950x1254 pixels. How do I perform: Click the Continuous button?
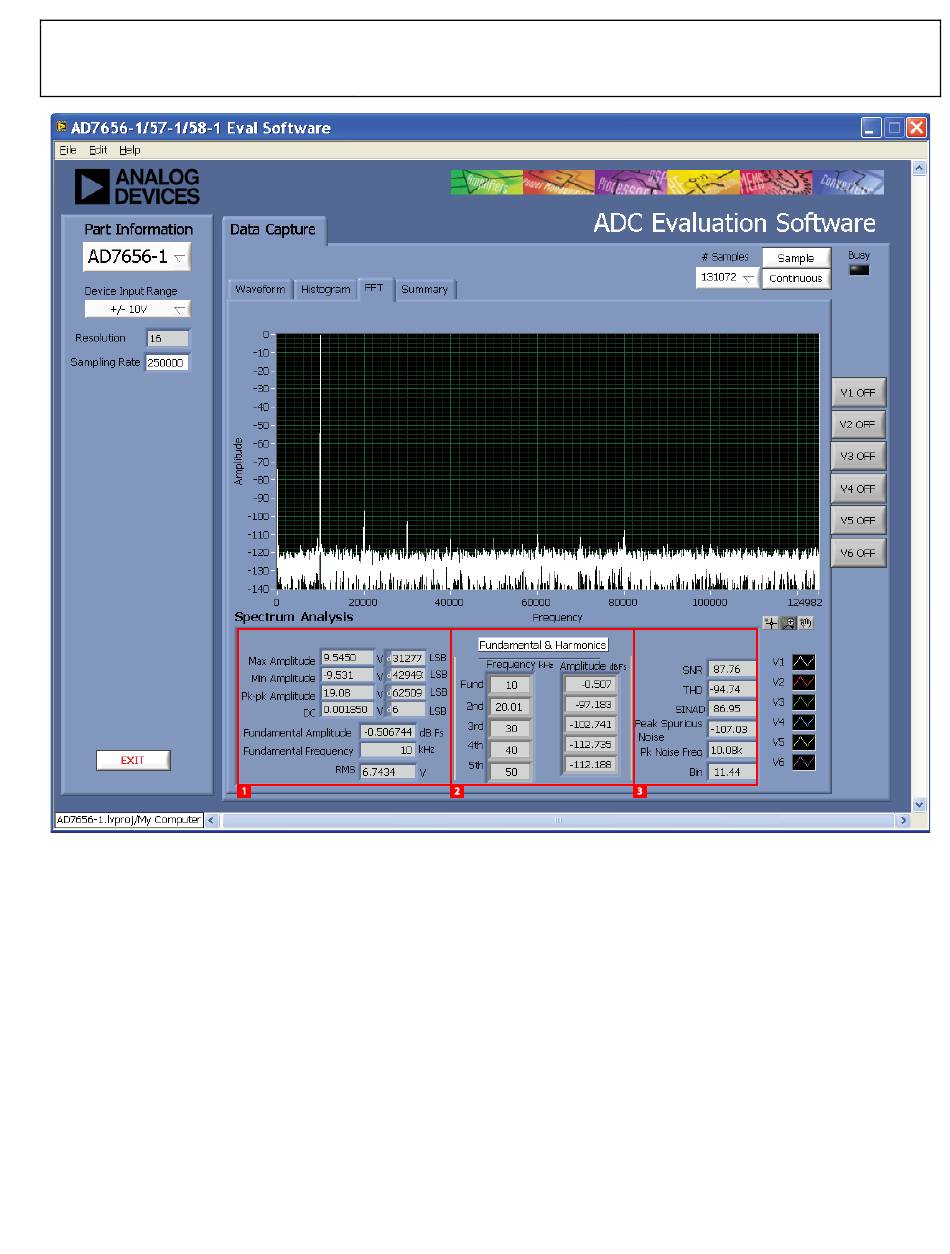tap(796, 279)
